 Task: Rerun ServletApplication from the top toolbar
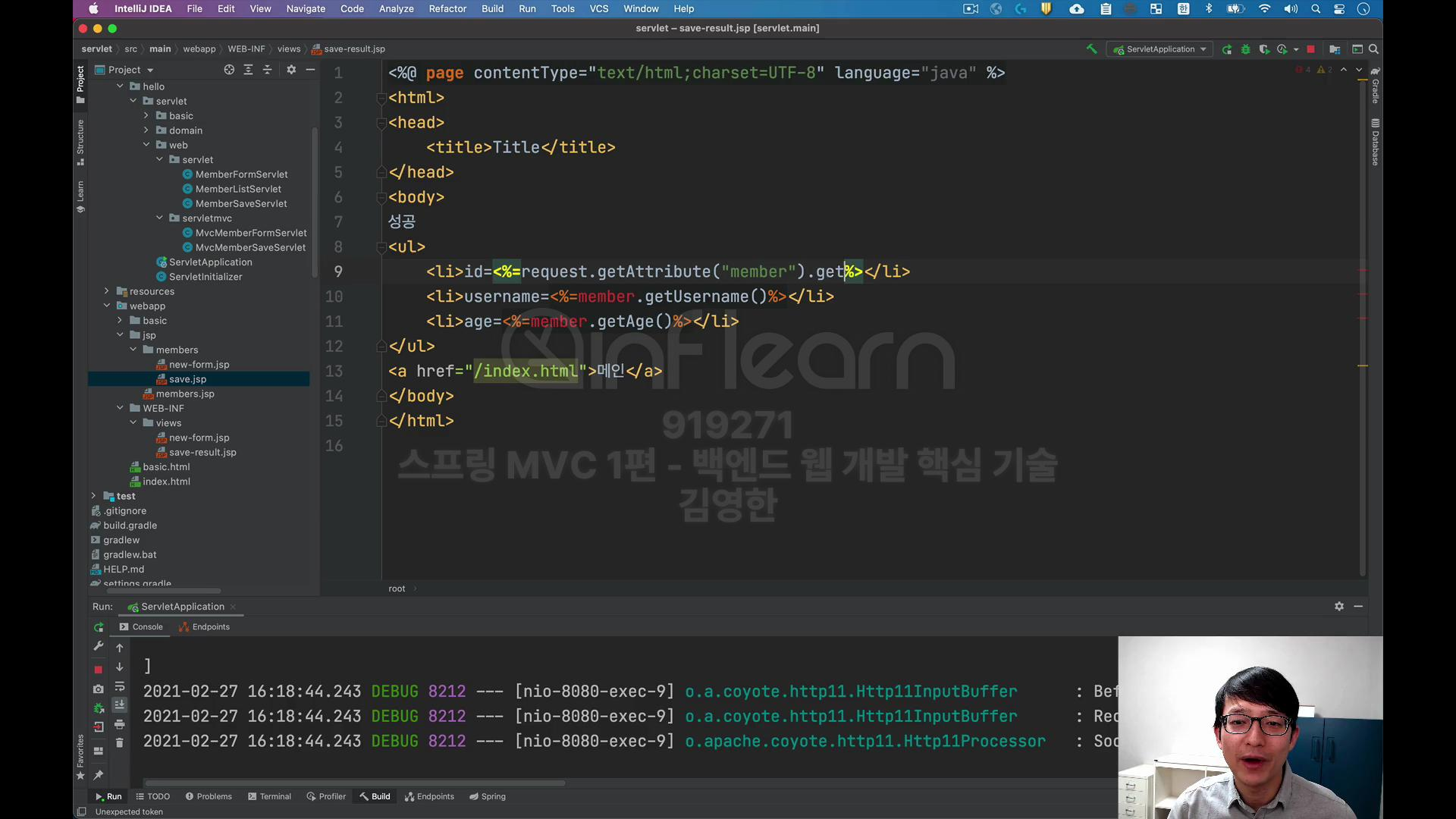1227,49
